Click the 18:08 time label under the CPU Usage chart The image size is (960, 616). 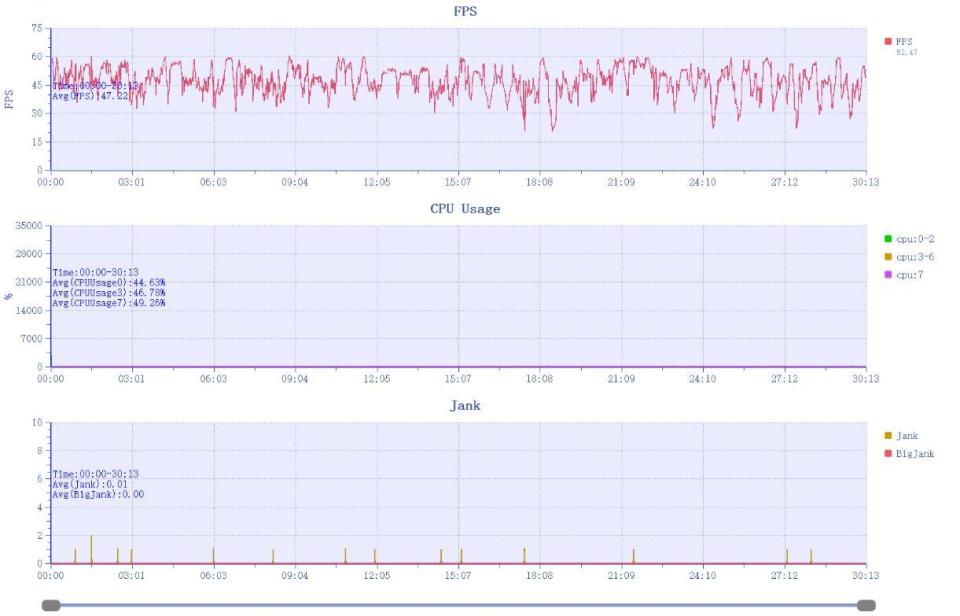click(539, 379)
